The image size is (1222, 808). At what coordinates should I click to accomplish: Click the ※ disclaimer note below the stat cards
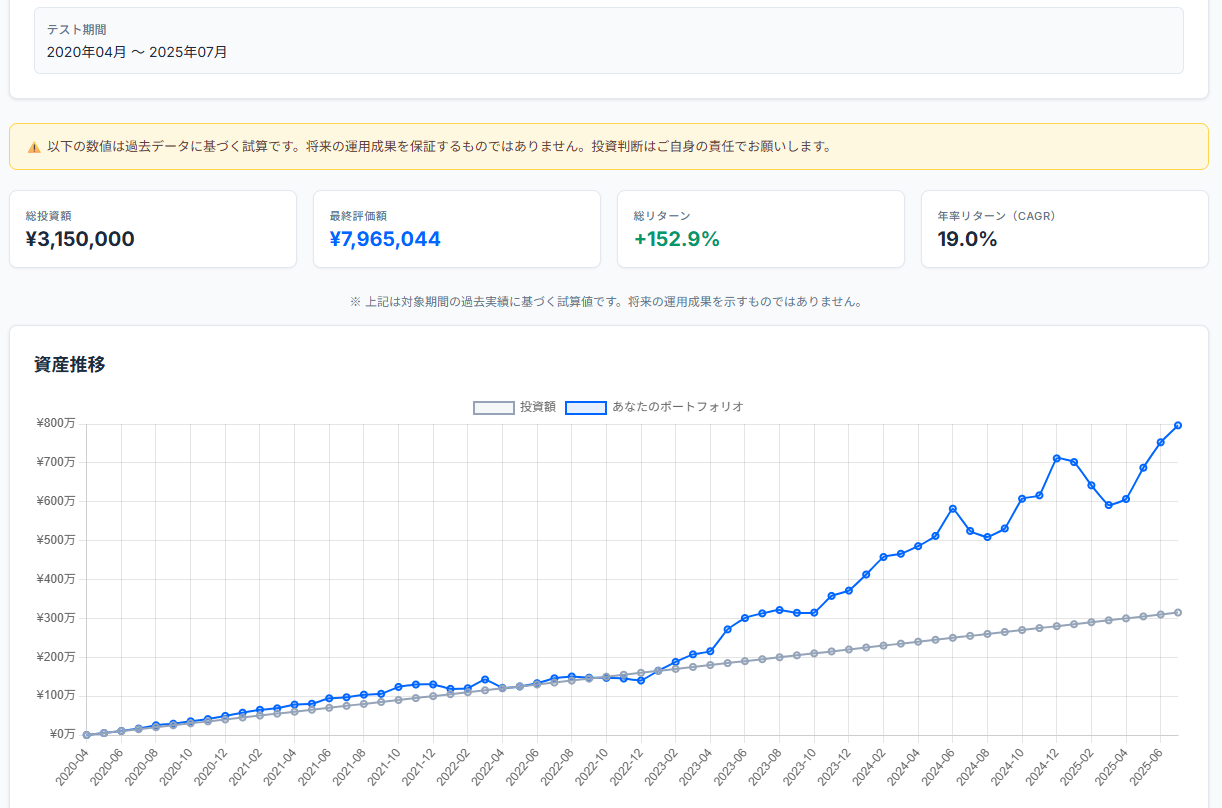[x=611, y=302]
